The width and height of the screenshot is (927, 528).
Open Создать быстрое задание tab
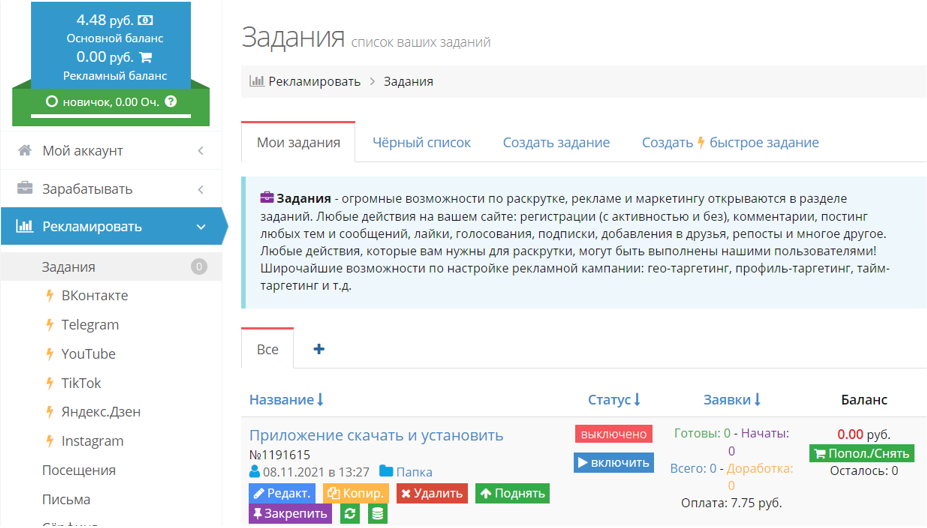click(x=730, y=142)
